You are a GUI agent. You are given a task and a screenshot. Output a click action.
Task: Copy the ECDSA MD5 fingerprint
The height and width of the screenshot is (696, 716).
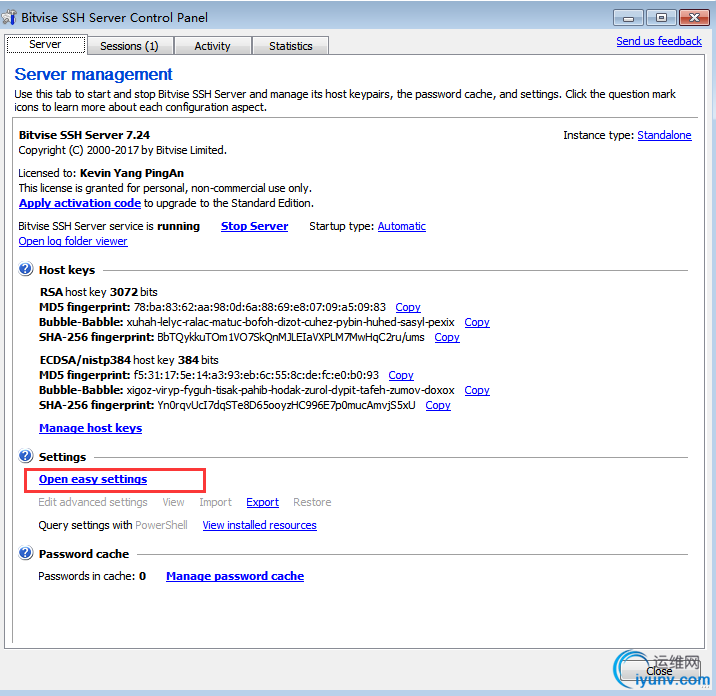(x=400, y=375)
